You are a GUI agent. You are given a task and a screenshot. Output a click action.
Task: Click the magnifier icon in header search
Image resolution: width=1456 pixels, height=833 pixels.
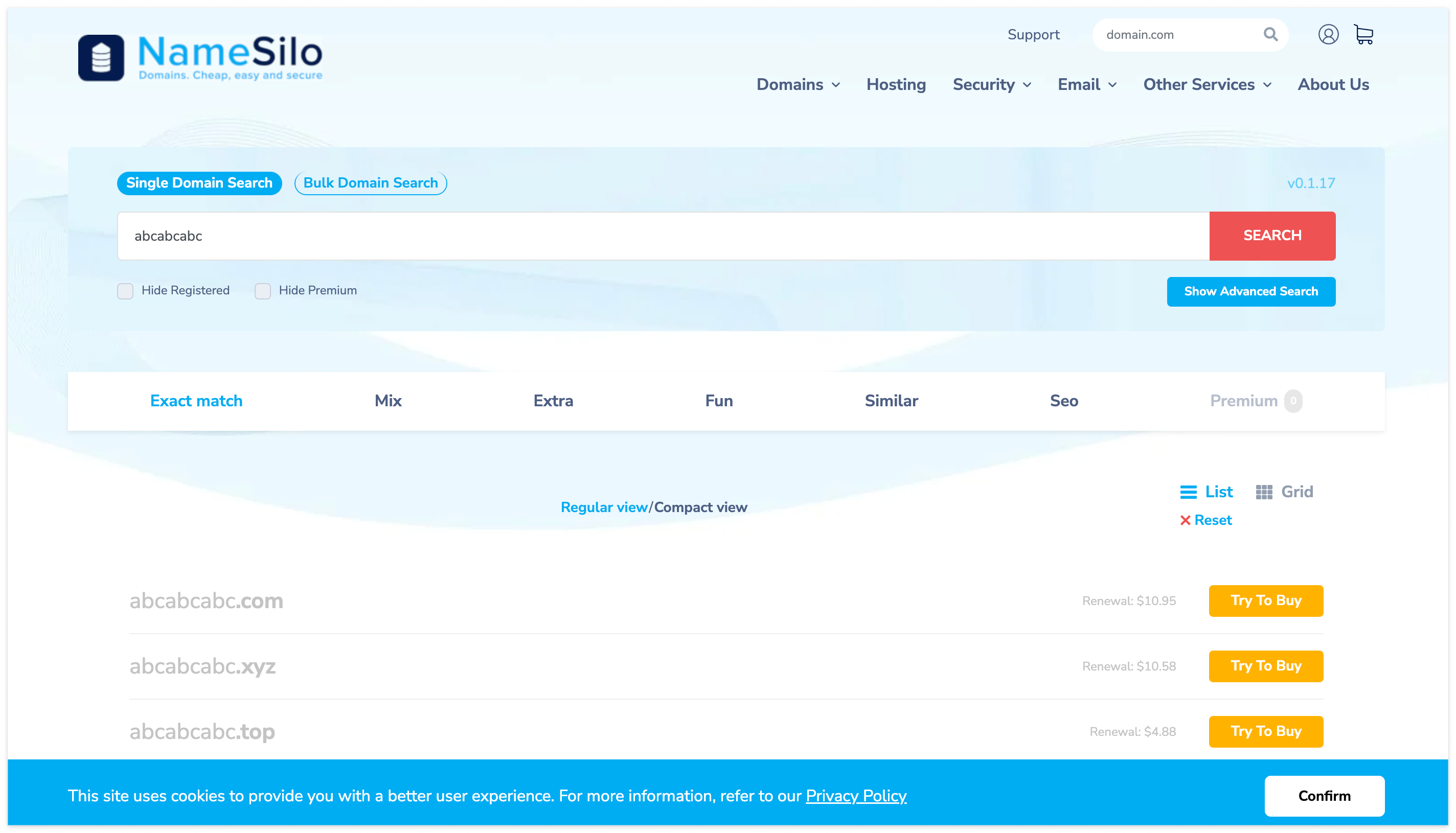pyautogui.click(x=1270, y=34)
